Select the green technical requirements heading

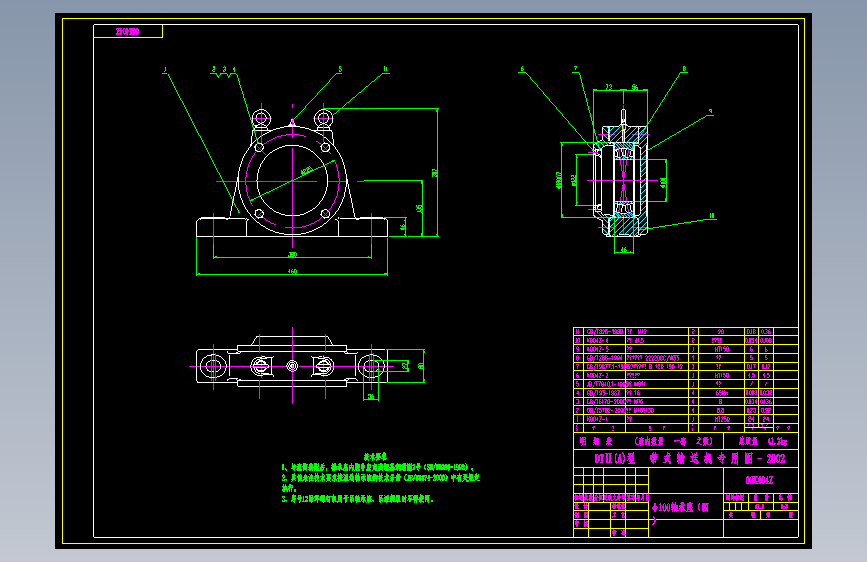(x=375, y=457)
